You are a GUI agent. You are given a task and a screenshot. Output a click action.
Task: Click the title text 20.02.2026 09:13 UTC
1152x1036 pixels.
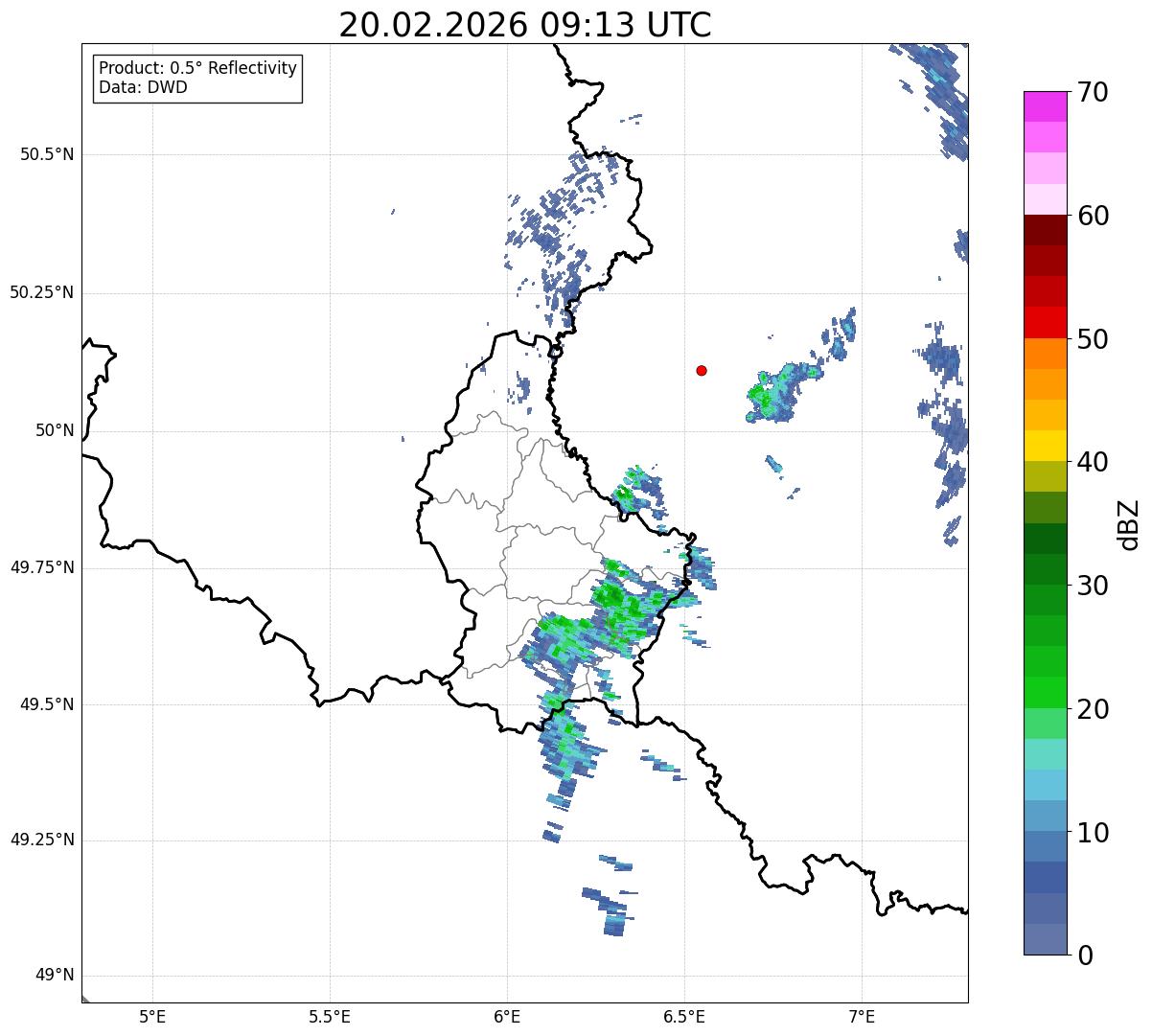click(525, 25)
